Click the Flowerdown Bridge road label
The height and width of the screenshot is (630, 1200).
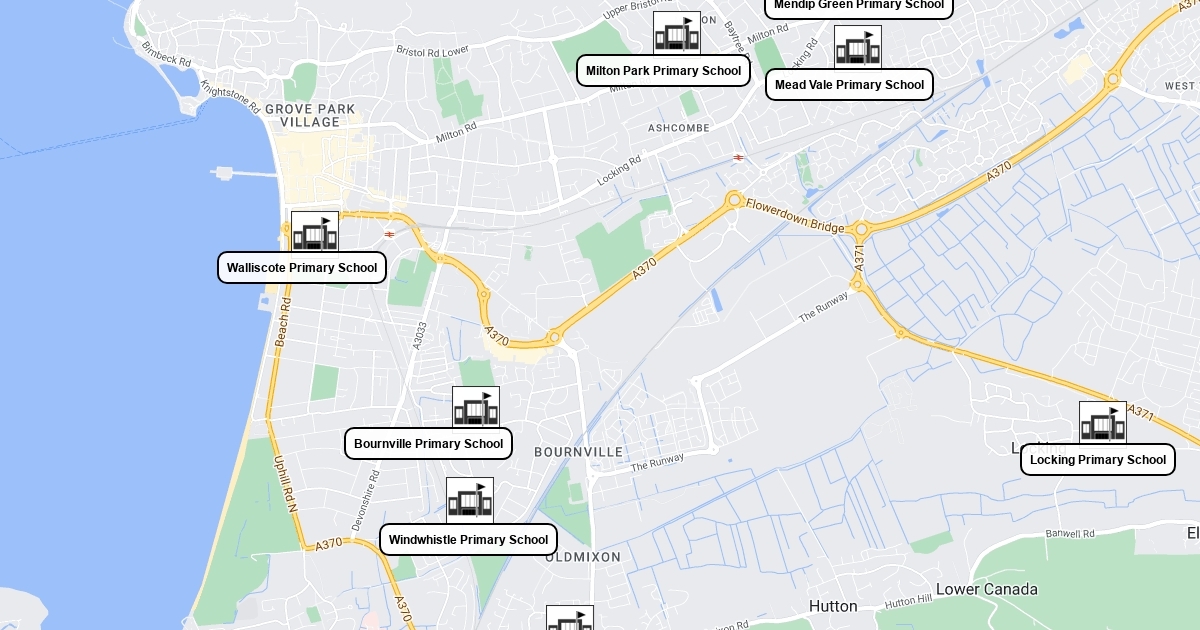(x=796, y=215)
